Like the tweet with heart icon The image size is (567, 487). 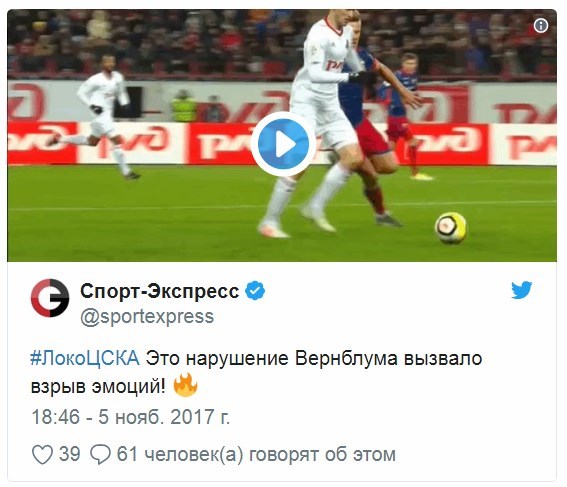(42, 454)
